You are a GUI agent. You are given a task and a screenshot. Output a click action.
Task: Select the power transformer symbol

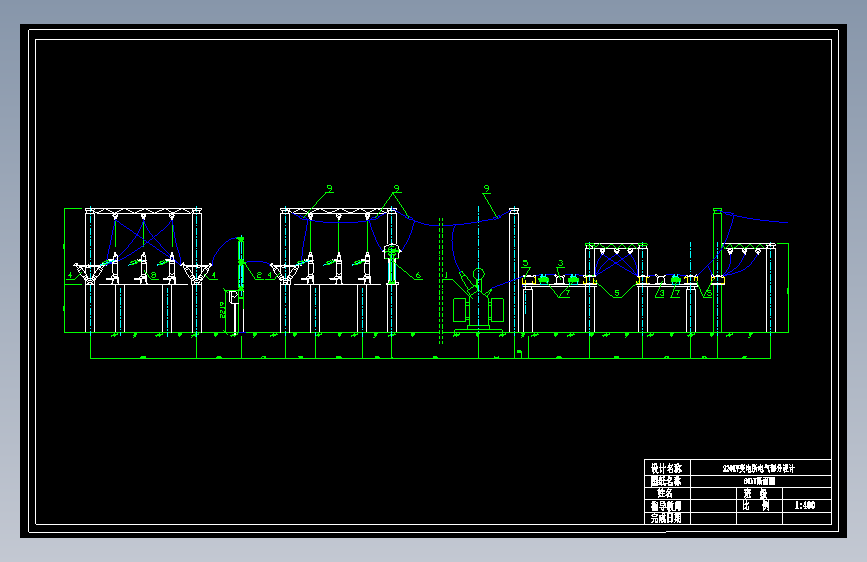[478, 301]
